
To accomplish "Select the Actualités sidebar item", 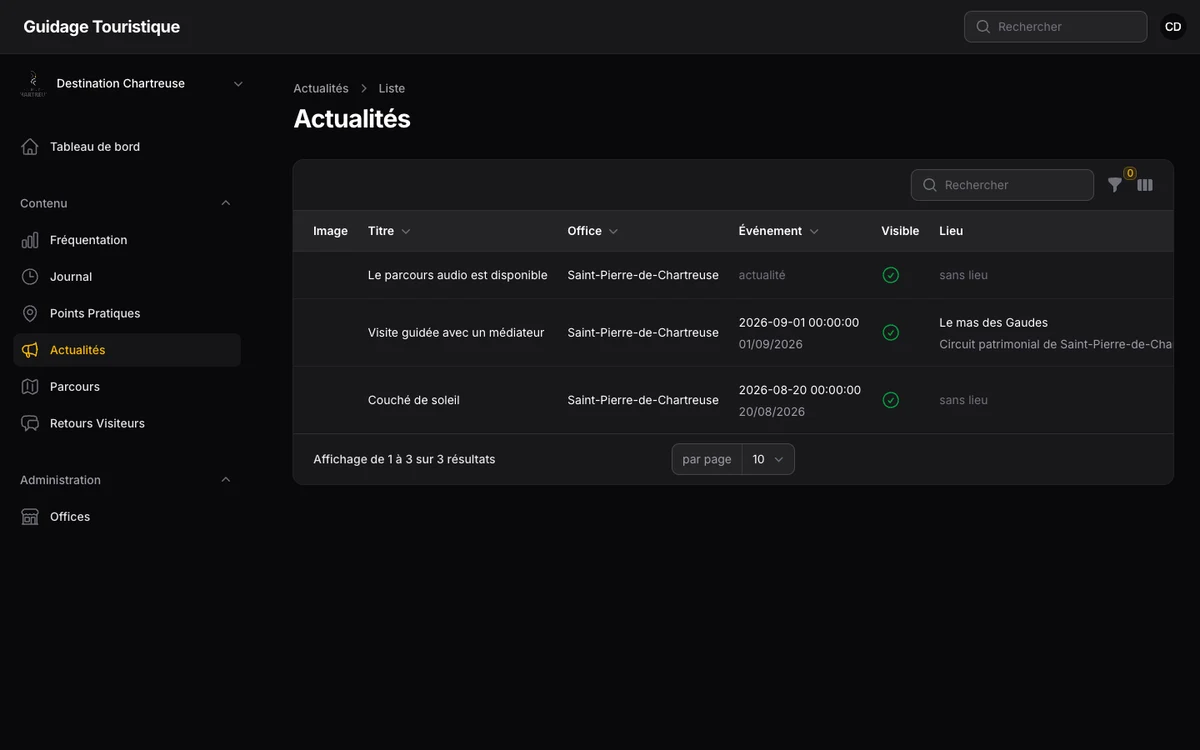I will coord(127,350).
